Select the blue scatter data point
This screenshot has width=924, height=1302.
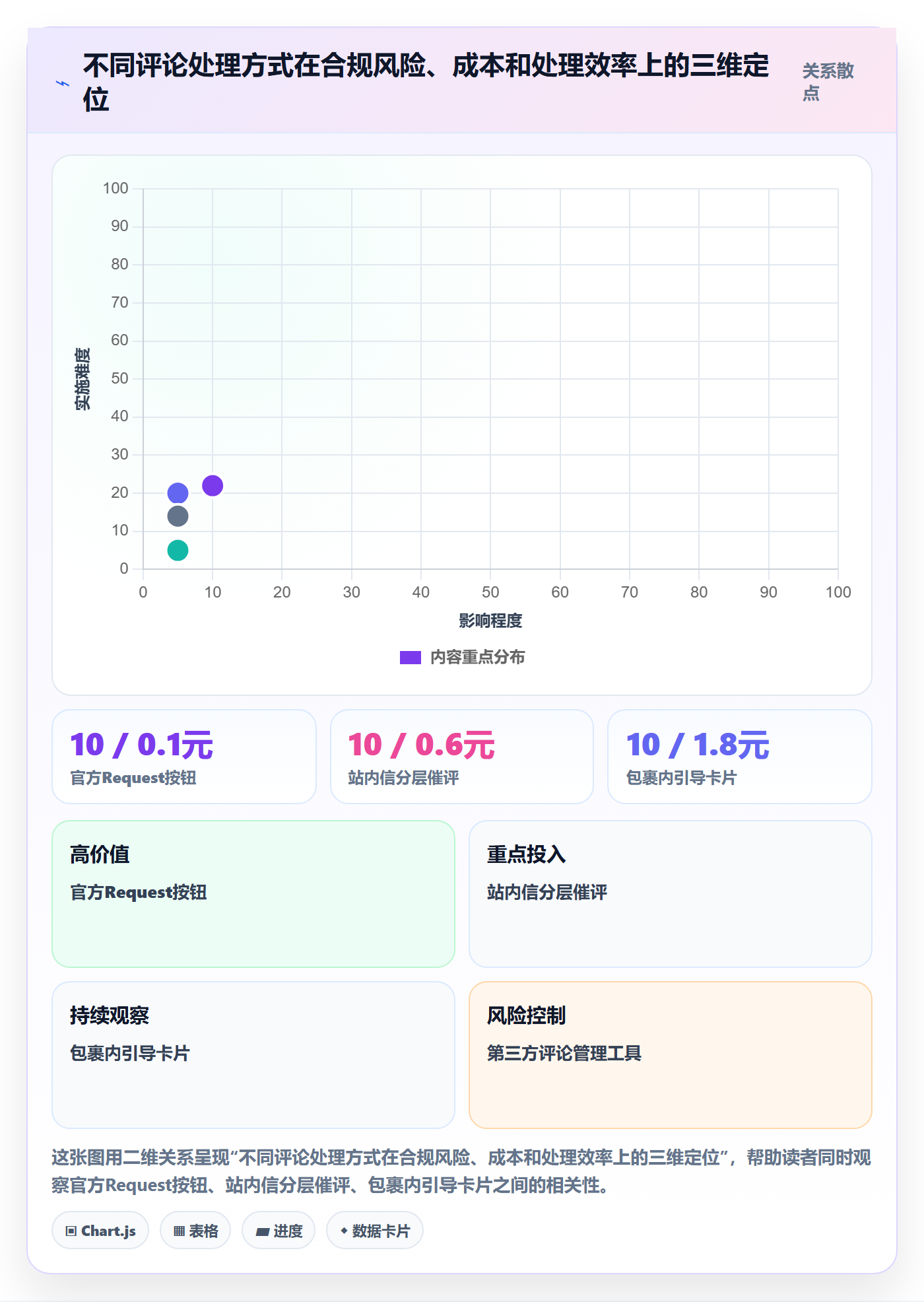tap(178, 493)
